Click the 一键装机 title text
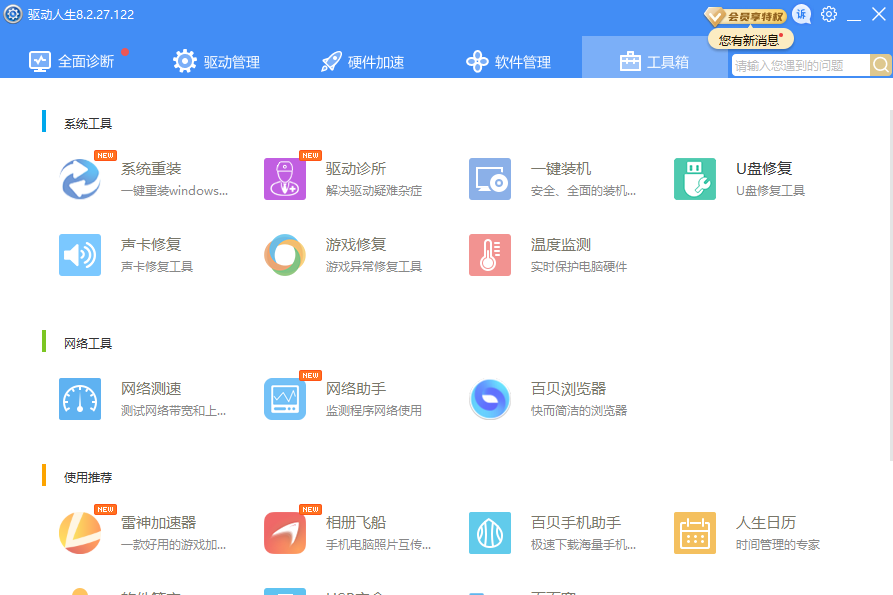 (x=561, y=169)
